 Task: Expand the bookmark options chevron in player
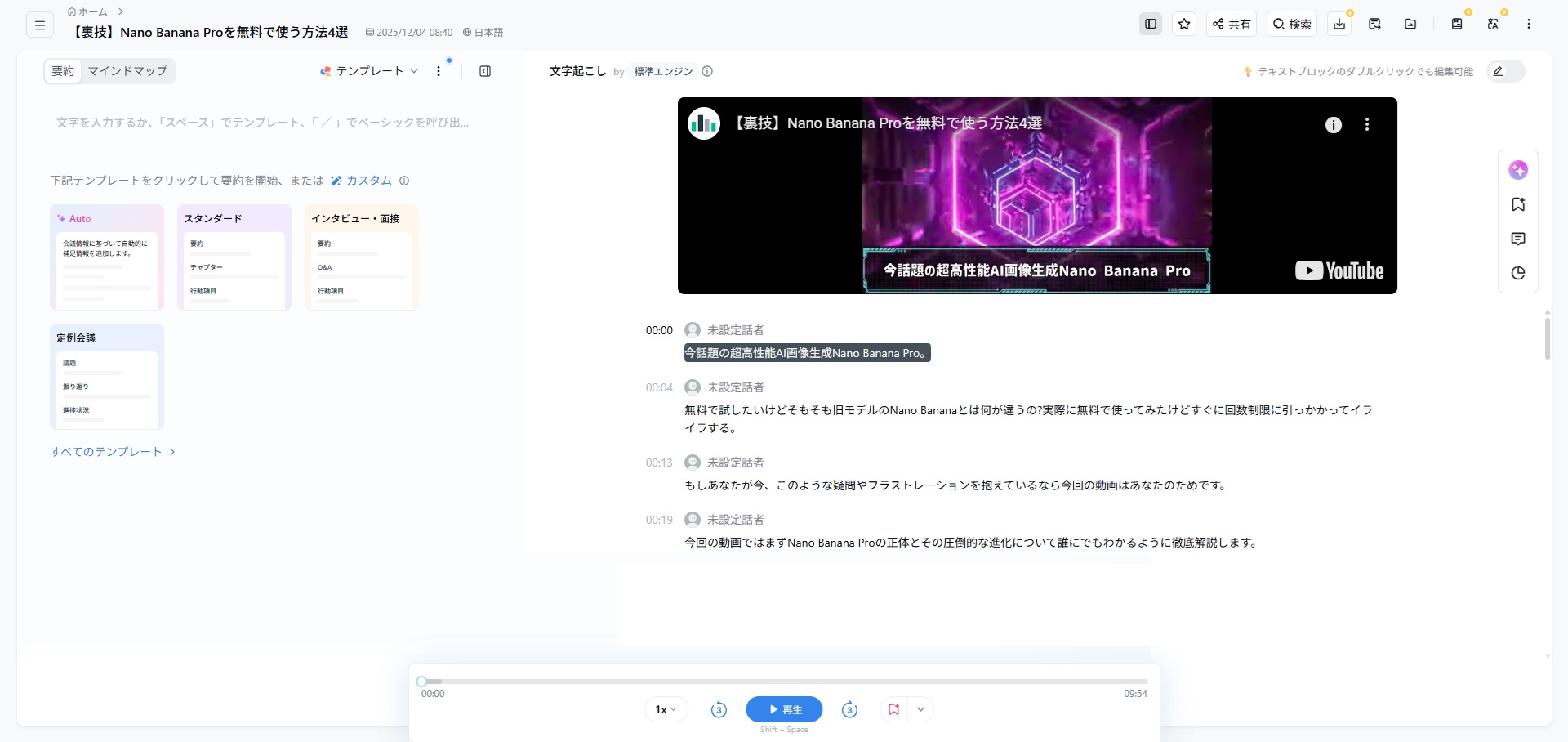tap(920, 709)
